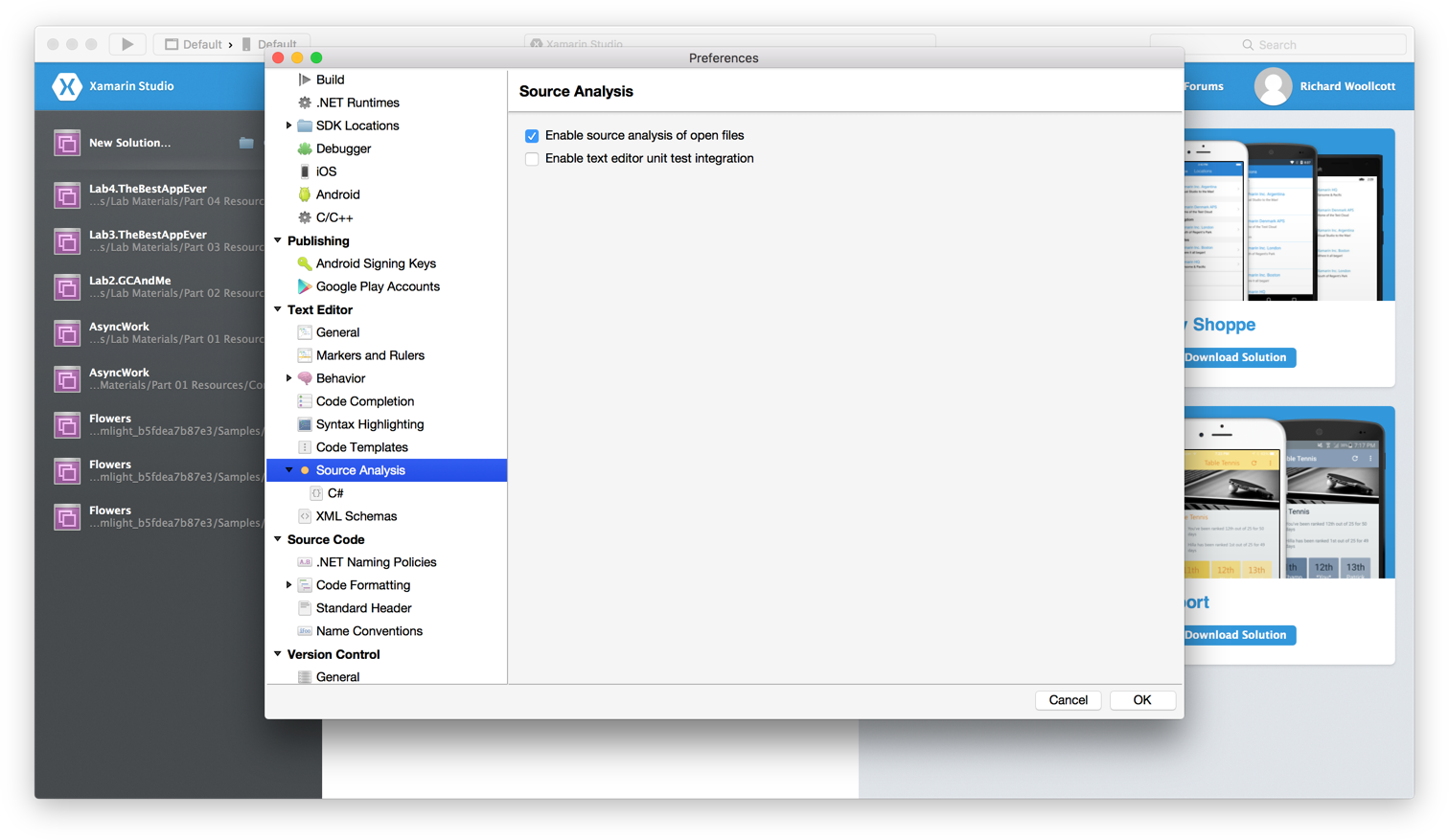Viewport: 1449px width, 840px height.
Task: Open folder icon beside New Solution
Action: 246,143
